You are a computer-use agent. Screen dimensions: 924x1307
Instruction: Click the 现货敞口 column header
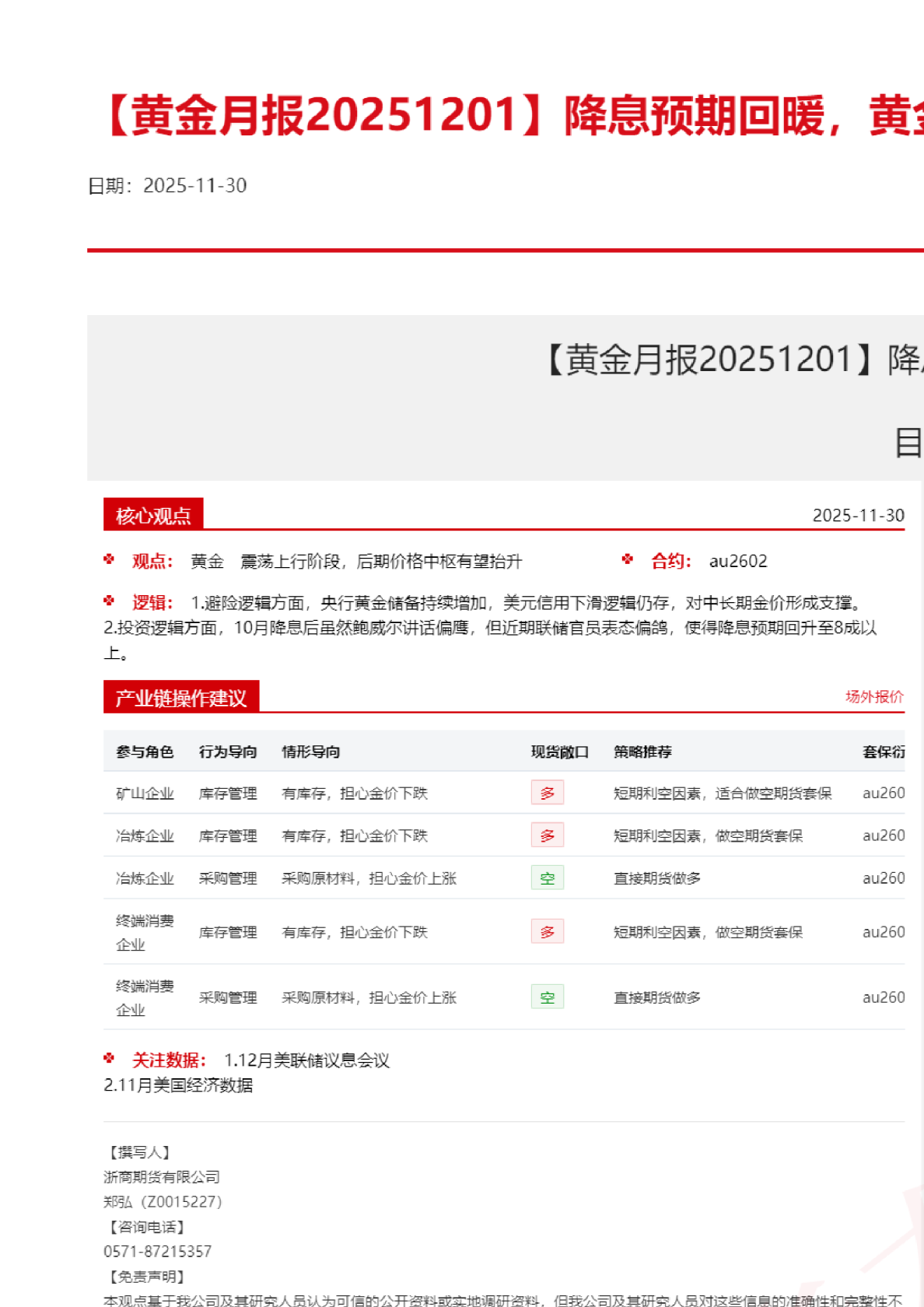(x=559, y=752)
